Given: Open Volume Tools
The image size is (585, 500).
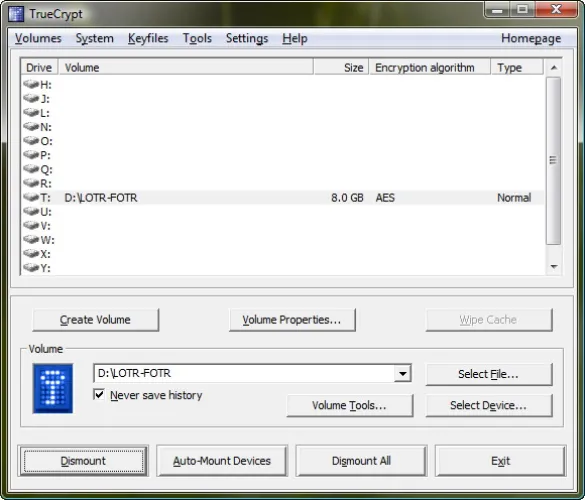Looking at the screenshot, I should click(350, 405).
